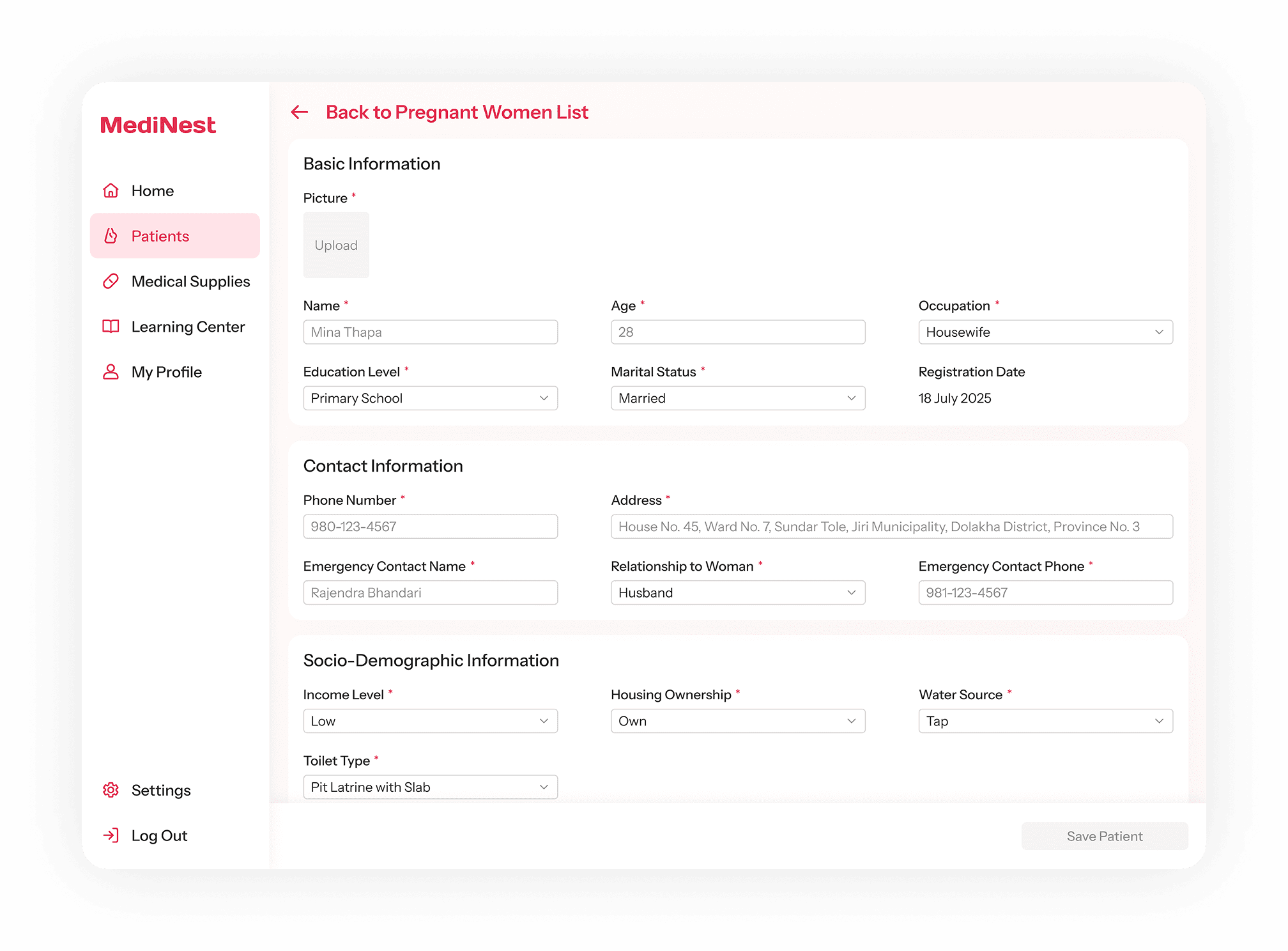The image size is (1288, 951).
Task: Expand the Toilet Type dropdown
Action: point(430,787)
